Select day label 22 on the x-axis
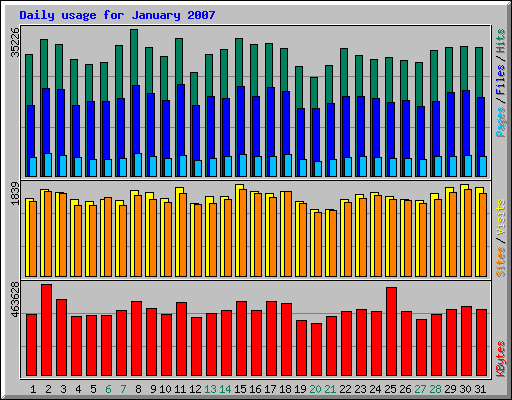 [345, 389]
